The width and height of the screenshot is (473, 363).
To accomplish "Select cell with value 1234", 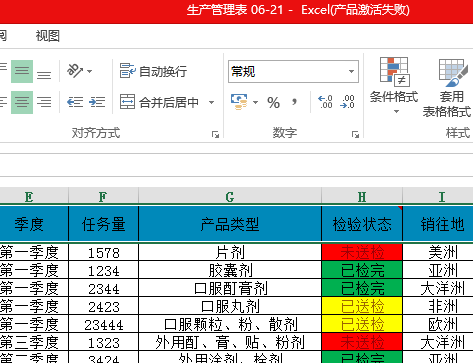I will coord(103,270).
